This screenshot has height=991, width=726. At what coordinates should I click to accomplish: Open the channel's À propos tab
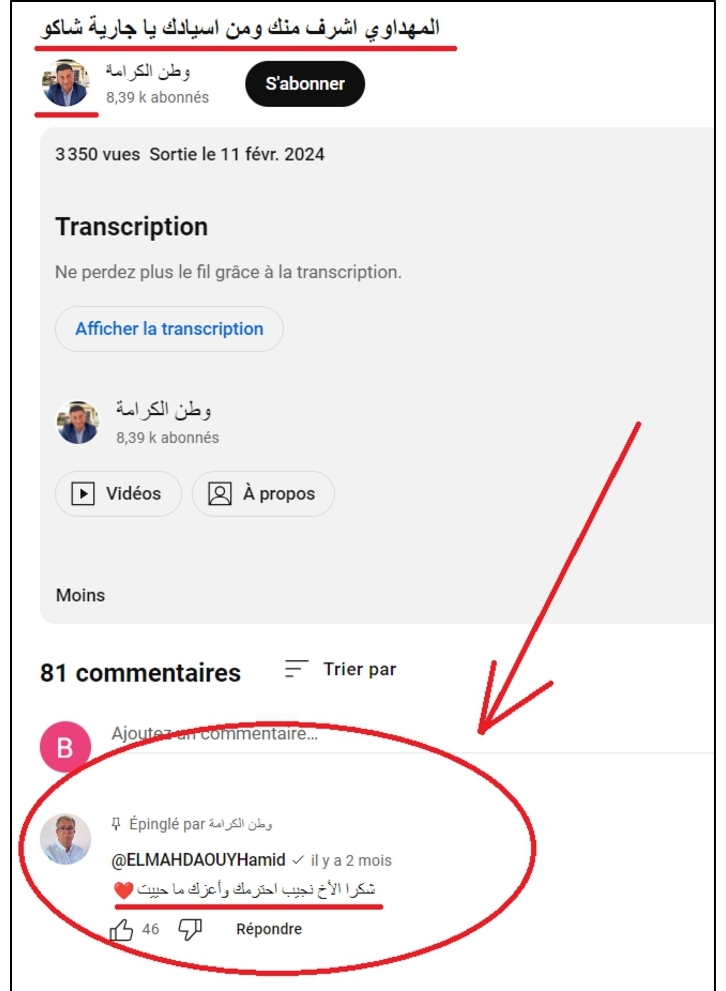pos(263,494)
